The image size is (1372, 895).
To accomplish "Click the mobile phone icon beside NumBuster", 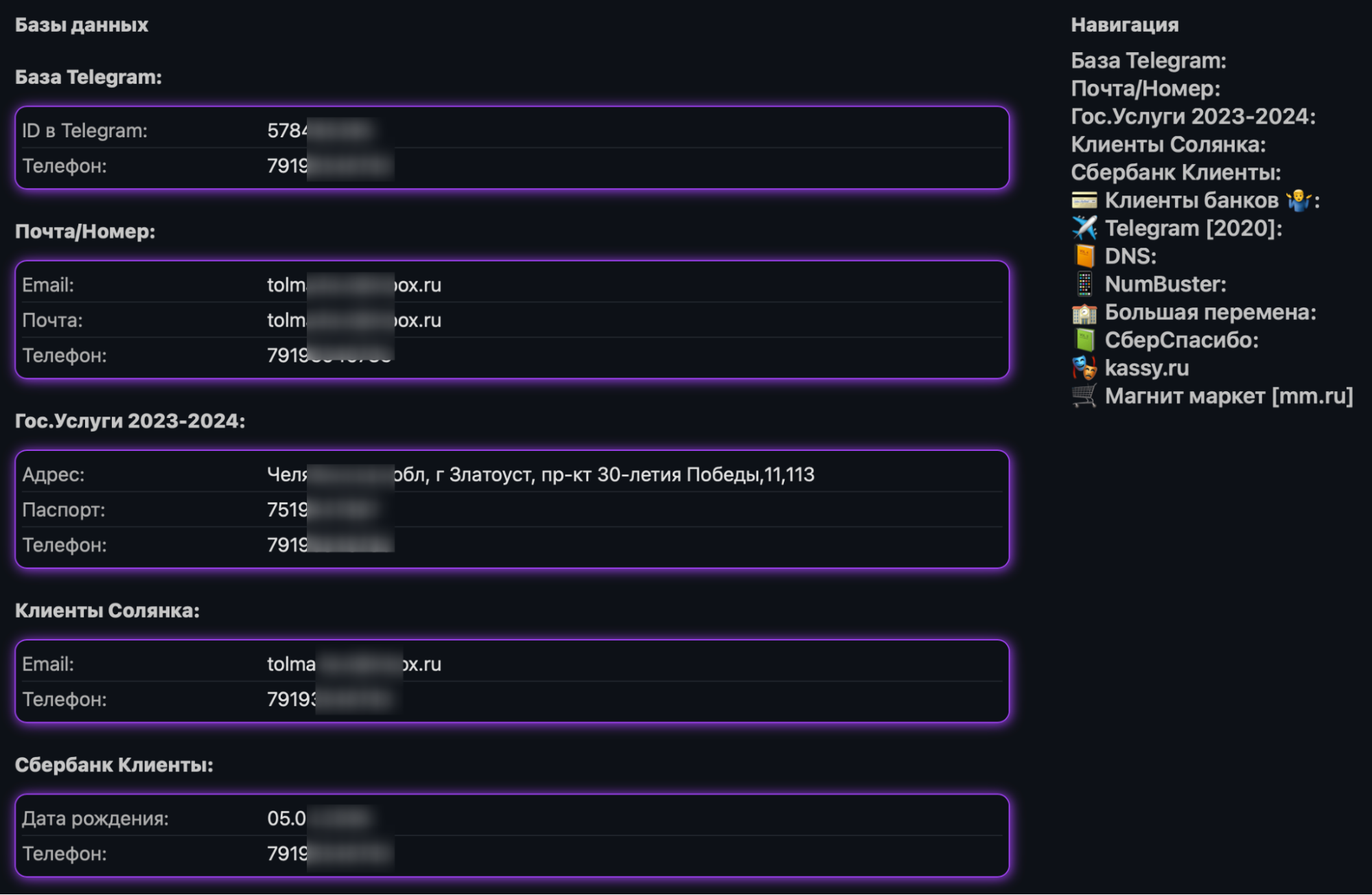I will coord(1084,284).
